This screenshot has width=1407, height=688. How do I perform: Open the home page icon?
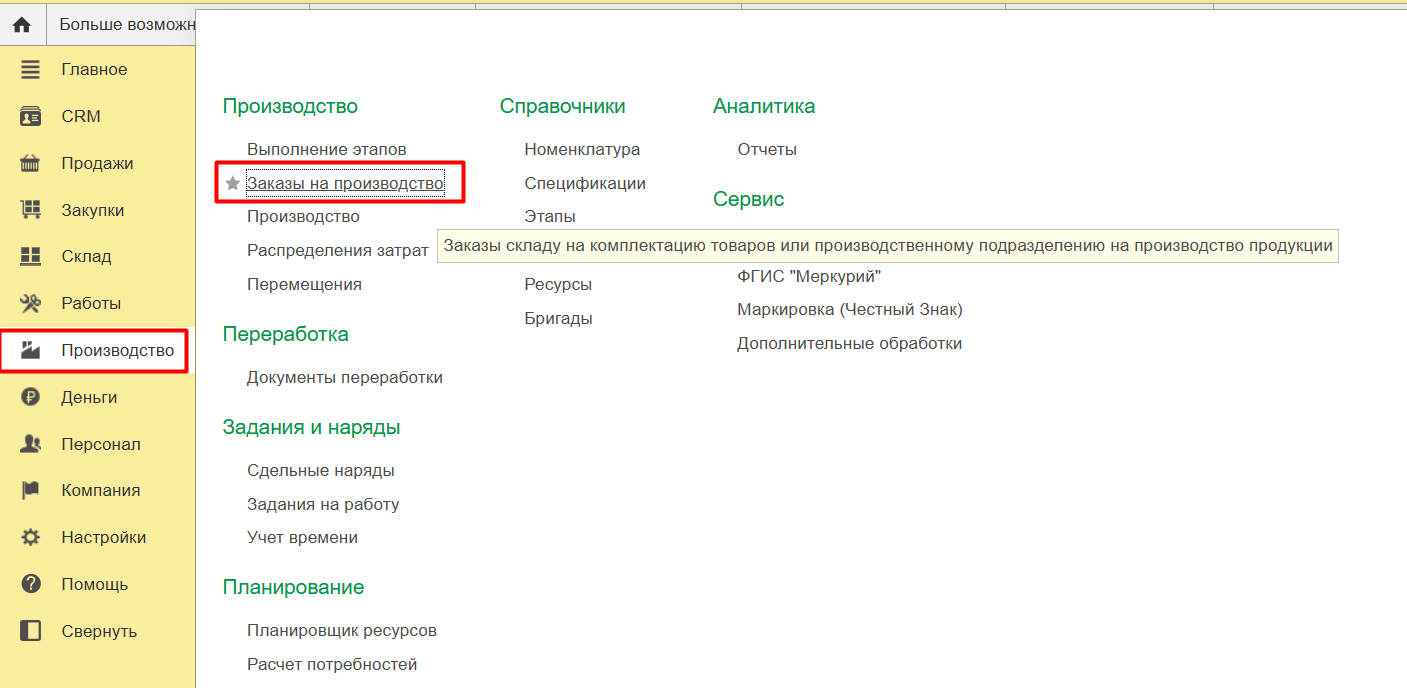point(22,24)
